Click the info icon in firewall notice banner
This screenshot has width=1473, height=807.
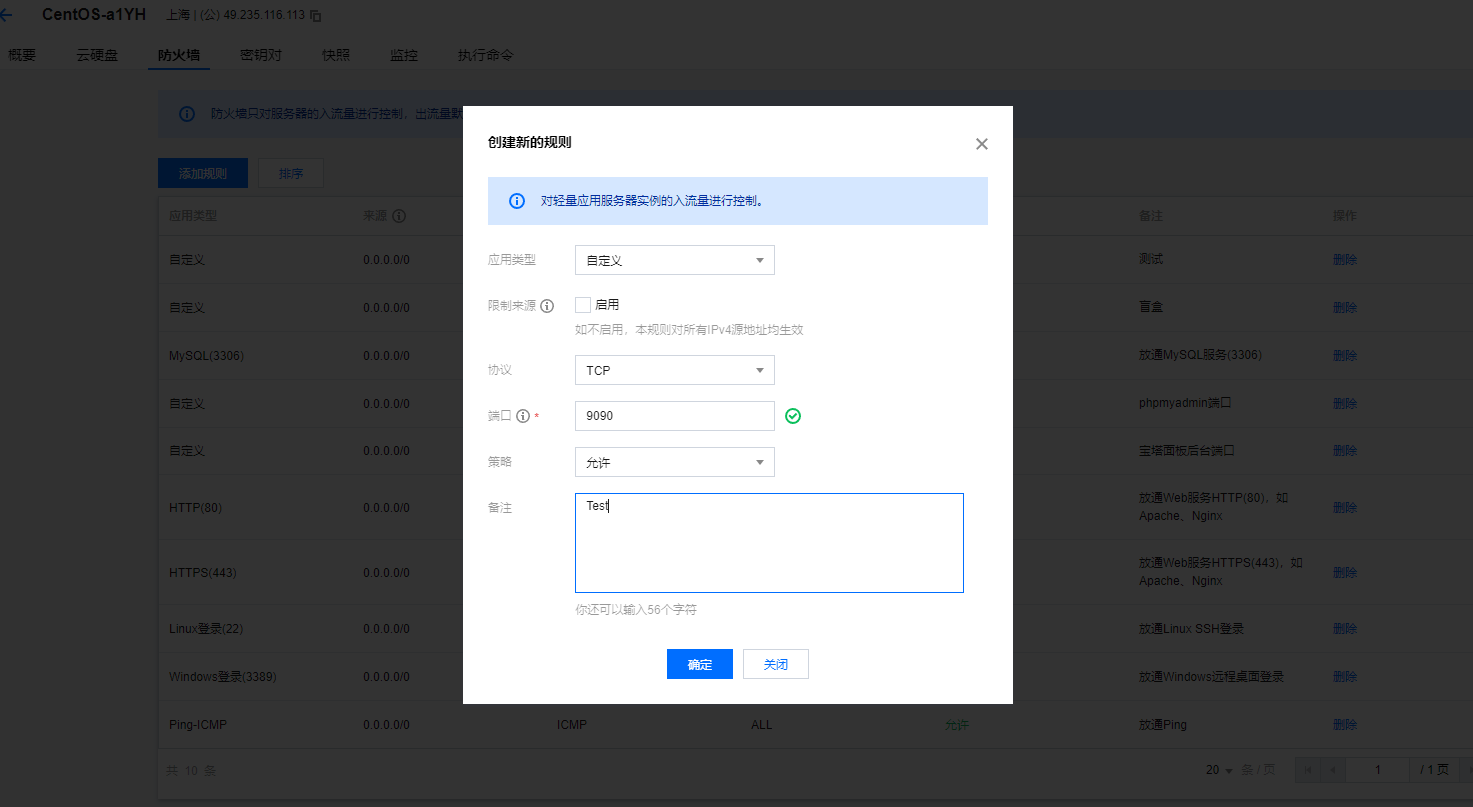187,114
